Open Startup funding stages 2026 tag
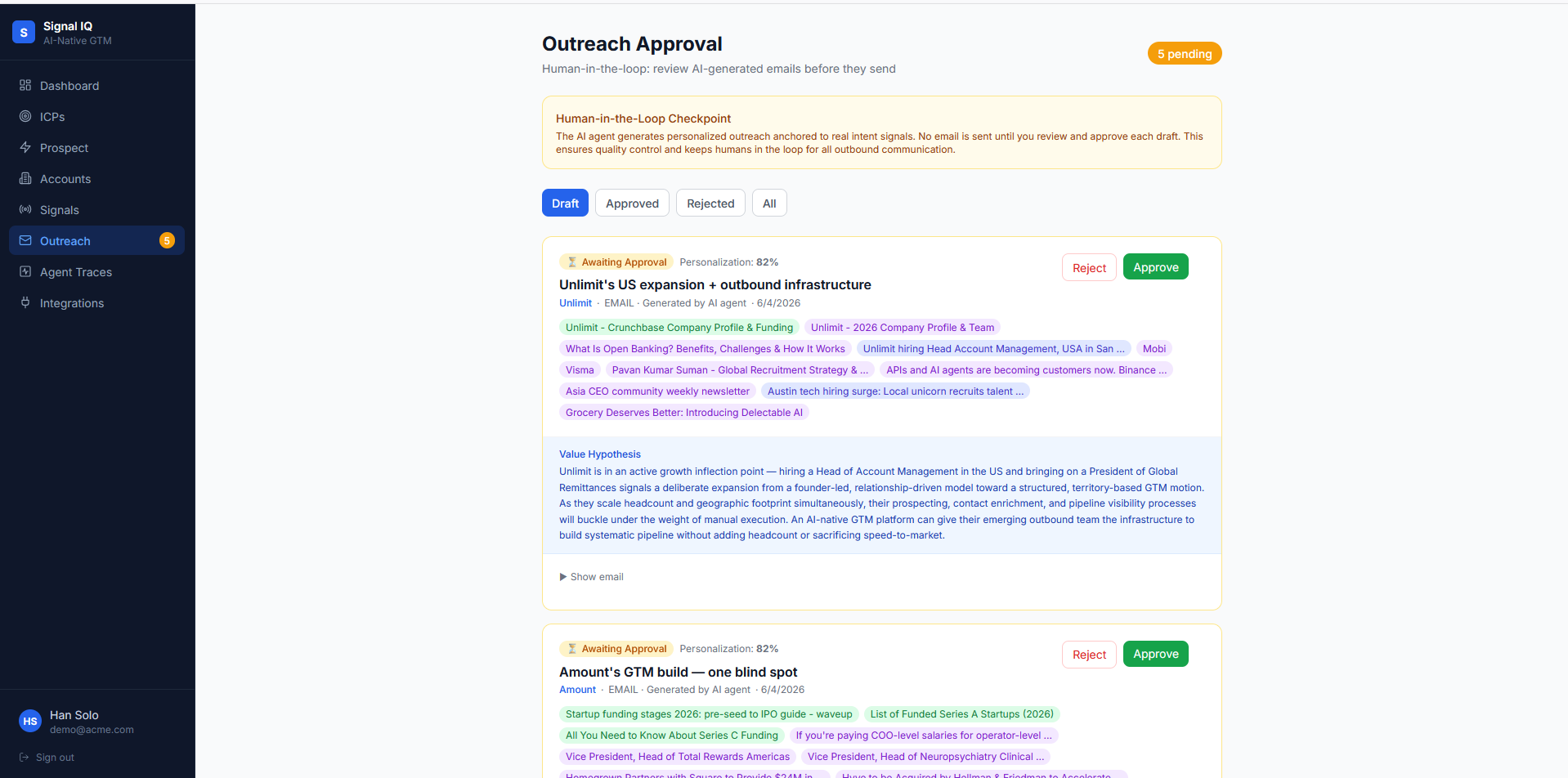Image resolution: width=1568 pixels, height=778 pixels. (x=709, y=714)
